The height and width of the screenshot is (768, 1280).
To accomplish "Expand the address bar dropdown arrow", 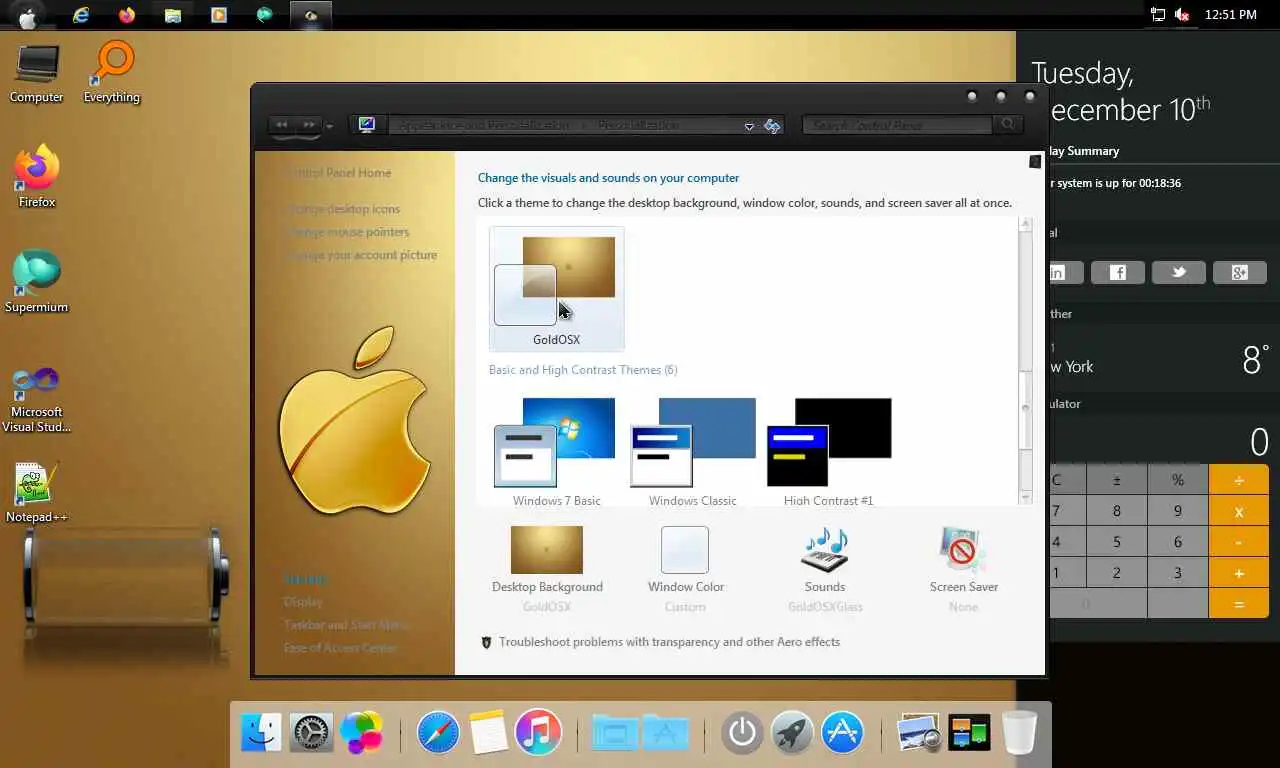I will tap(749, 126).
